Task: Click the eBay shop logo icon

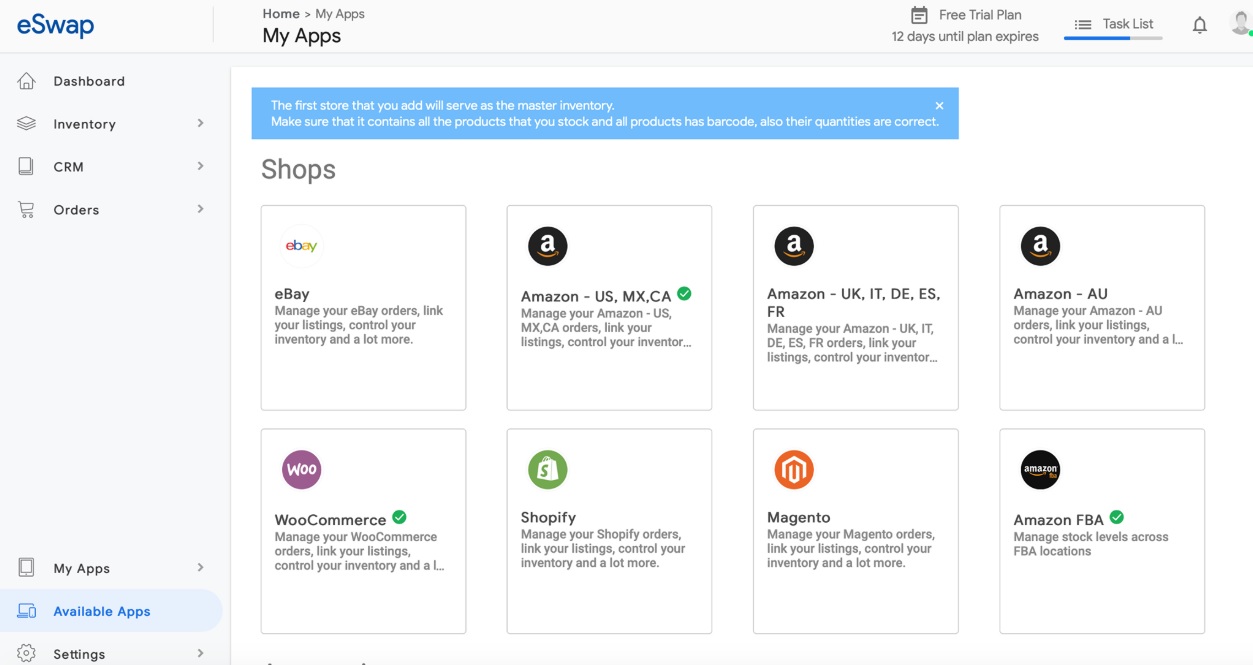Action: [x=301, y=246]
